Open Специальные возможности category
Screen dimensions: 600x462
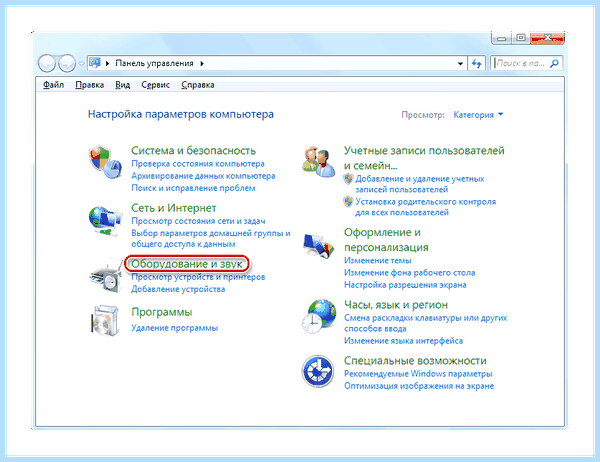point(415,361)
